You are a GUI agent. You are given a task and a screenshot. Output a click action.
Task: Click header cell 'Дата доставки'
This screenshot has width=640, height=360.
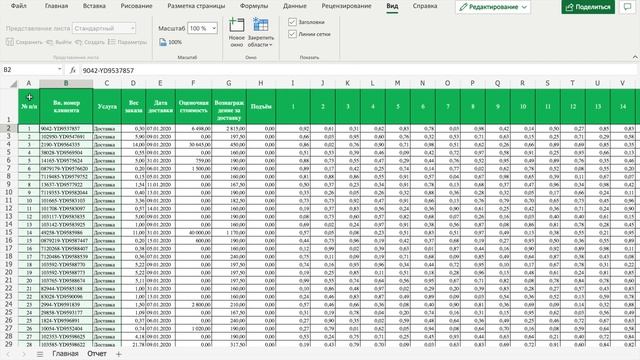point(160,107)
